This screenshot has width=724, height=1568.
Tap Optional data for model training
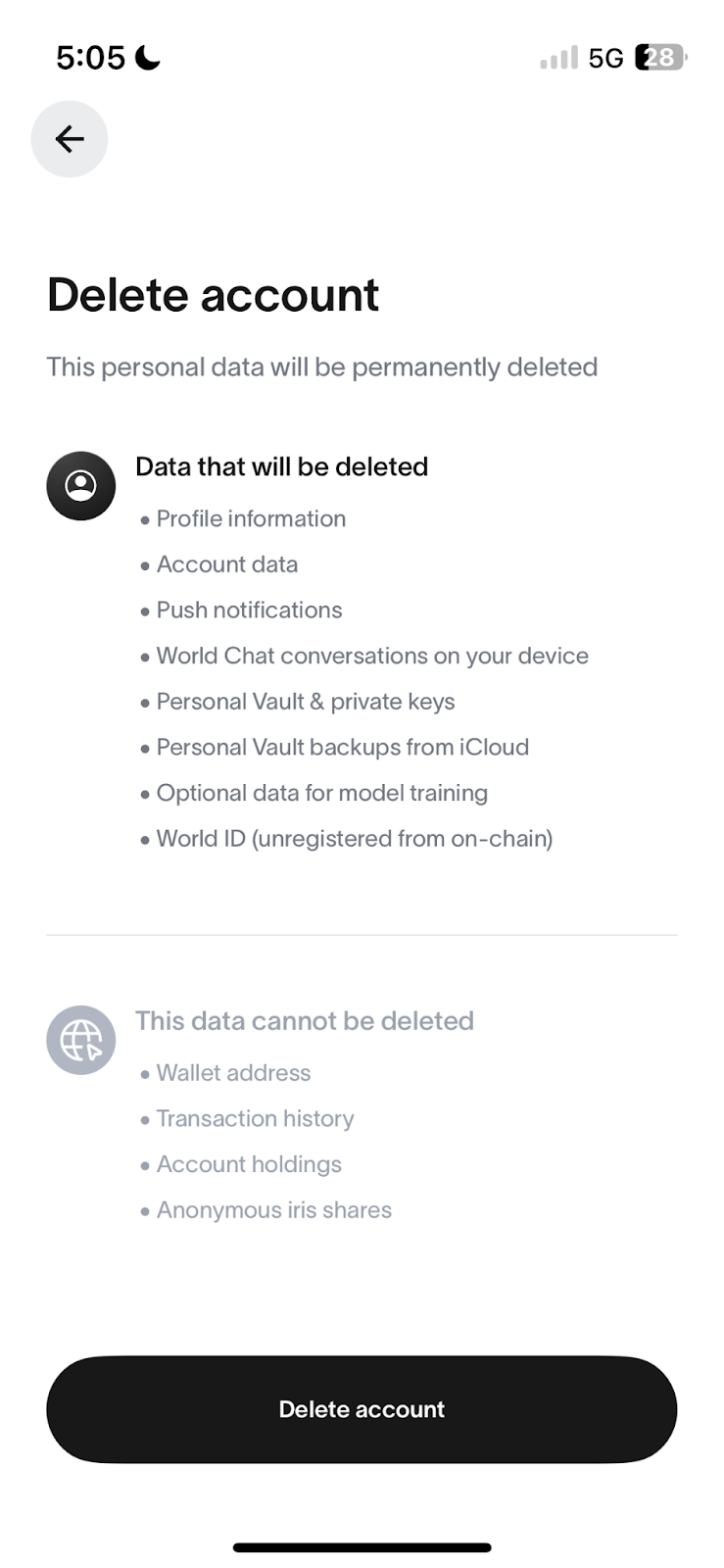[321, 793]
